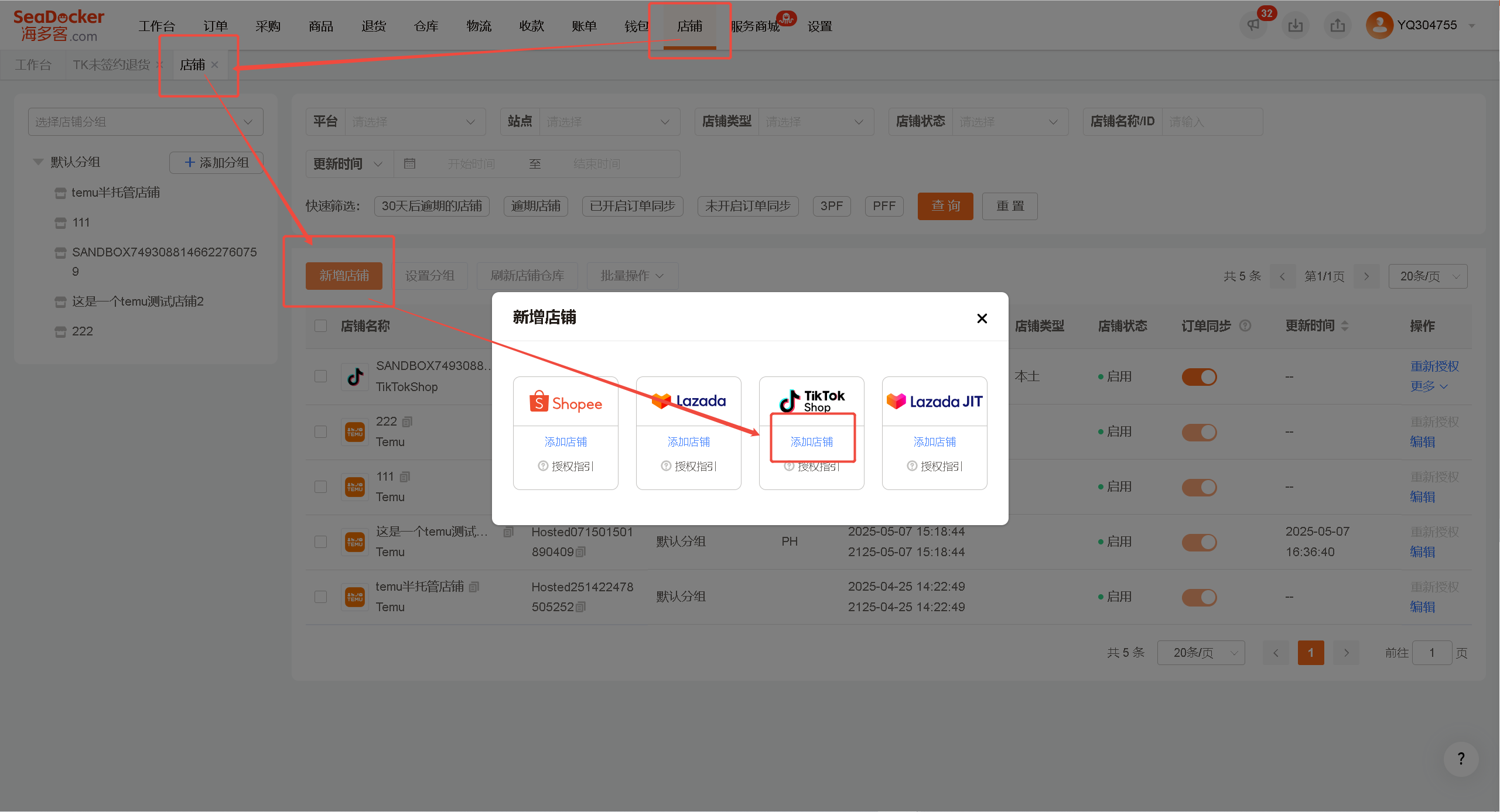Viewport: 1500px width, 812px height.
Task: Switch to the 工作台 tab
Action: [x=33, y=65]
